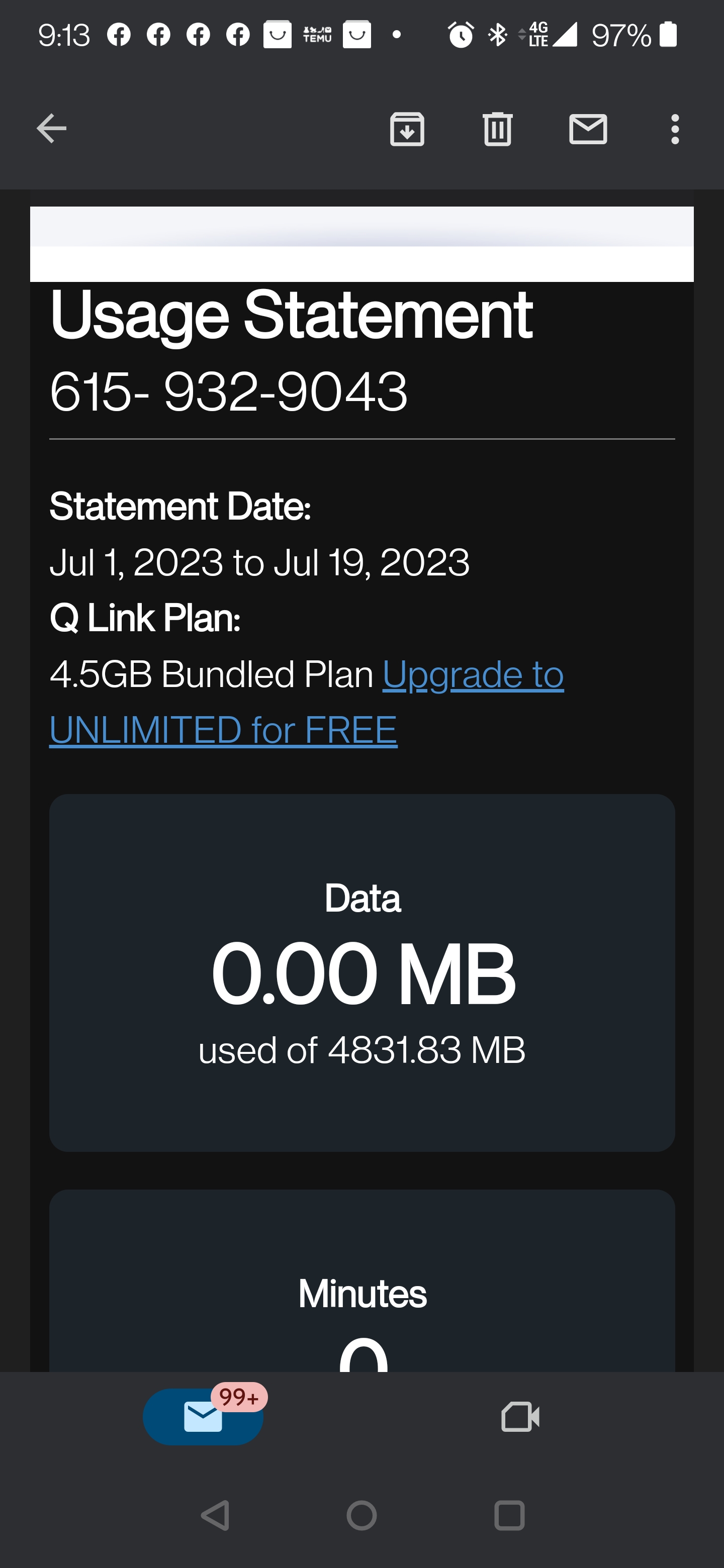Viewport: 724px width, 1568px height.
Task: Tap the Data usage card
Action: [361, 972]
